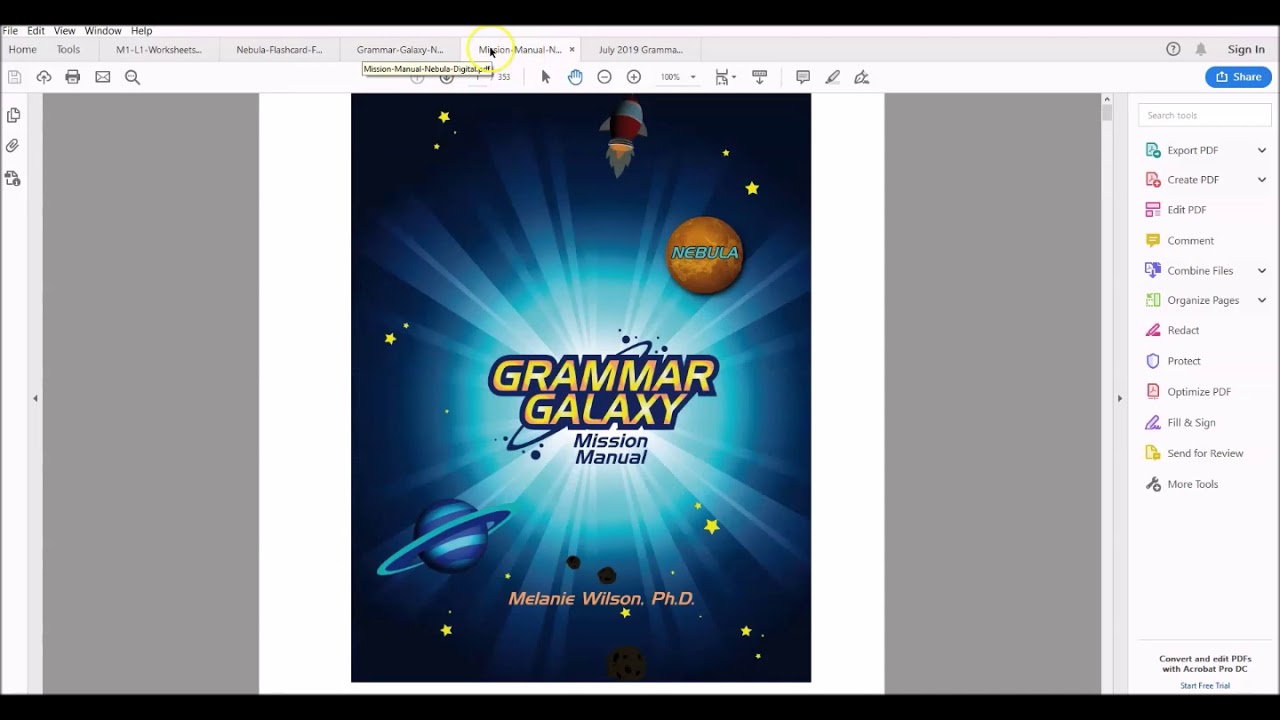The width and height of the screenshot is (1280, 720).
Task: Open the Window menu
Action: click(x=103, y=31)
